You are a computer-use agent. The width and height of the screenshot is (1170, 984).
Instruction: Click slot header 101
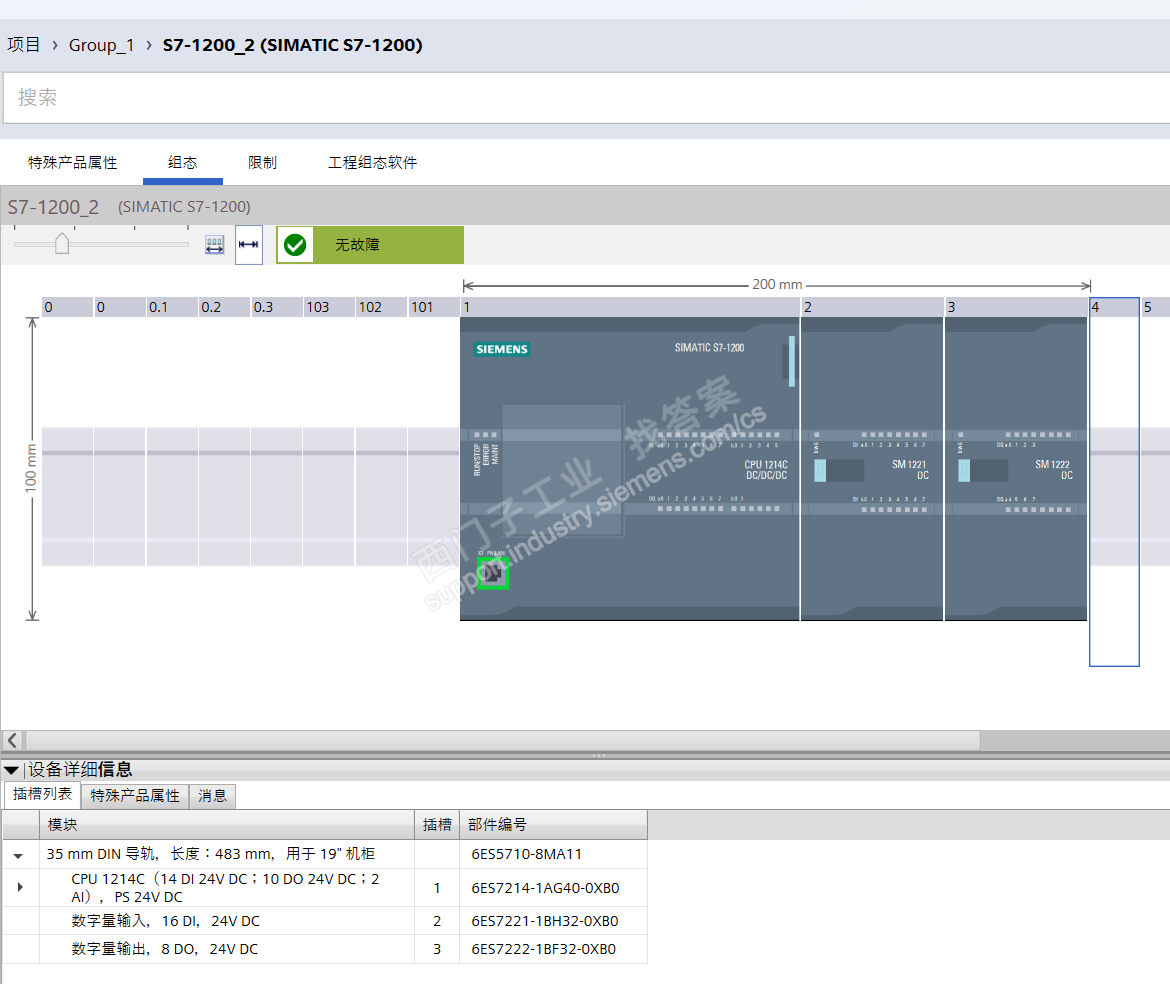434,307
